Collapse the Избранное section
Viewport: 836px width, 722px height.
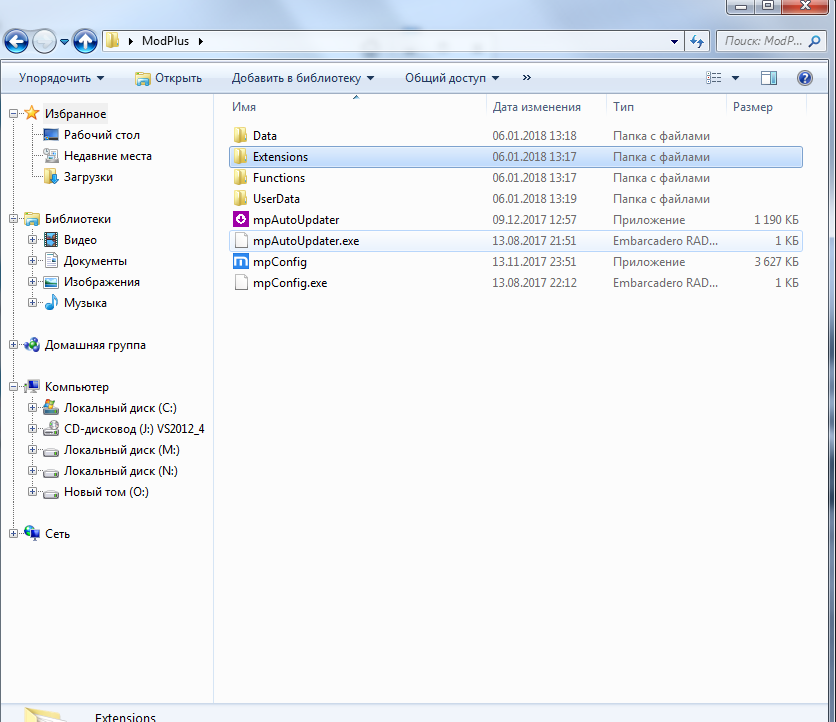pyautogui.click(x=13, y=113)
